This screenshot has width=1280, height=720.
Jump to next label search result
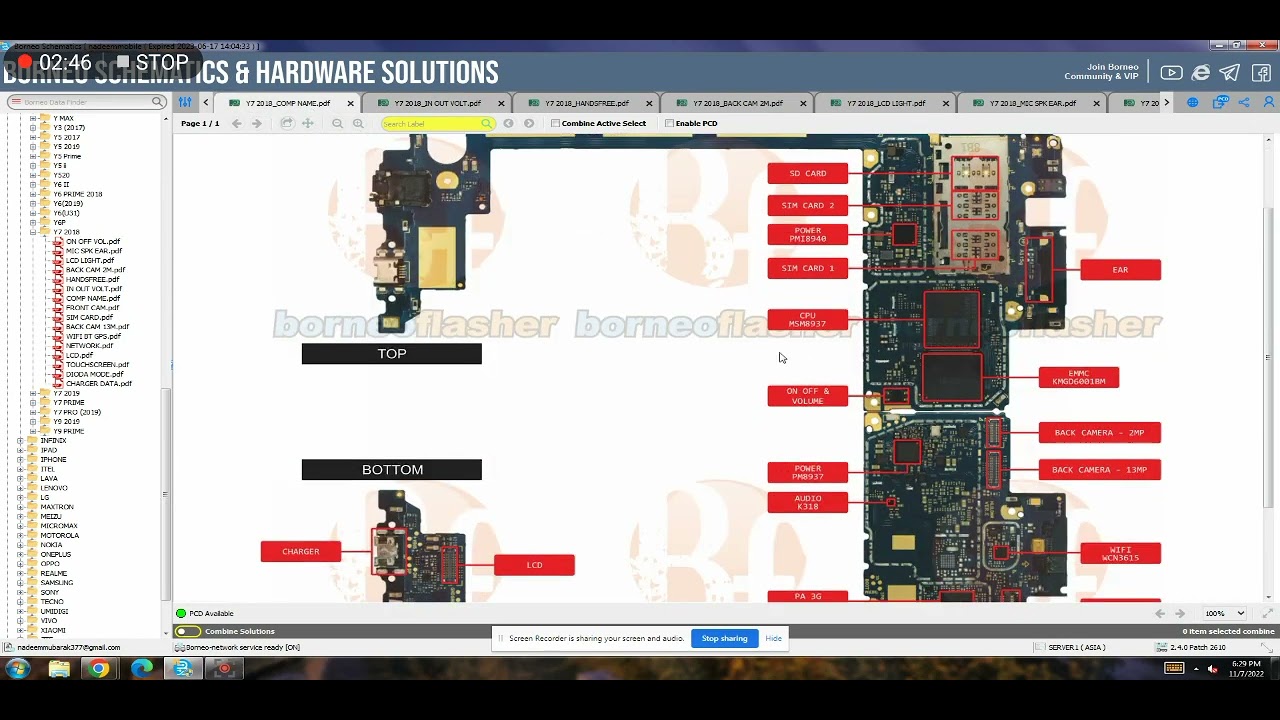[529, 123]
